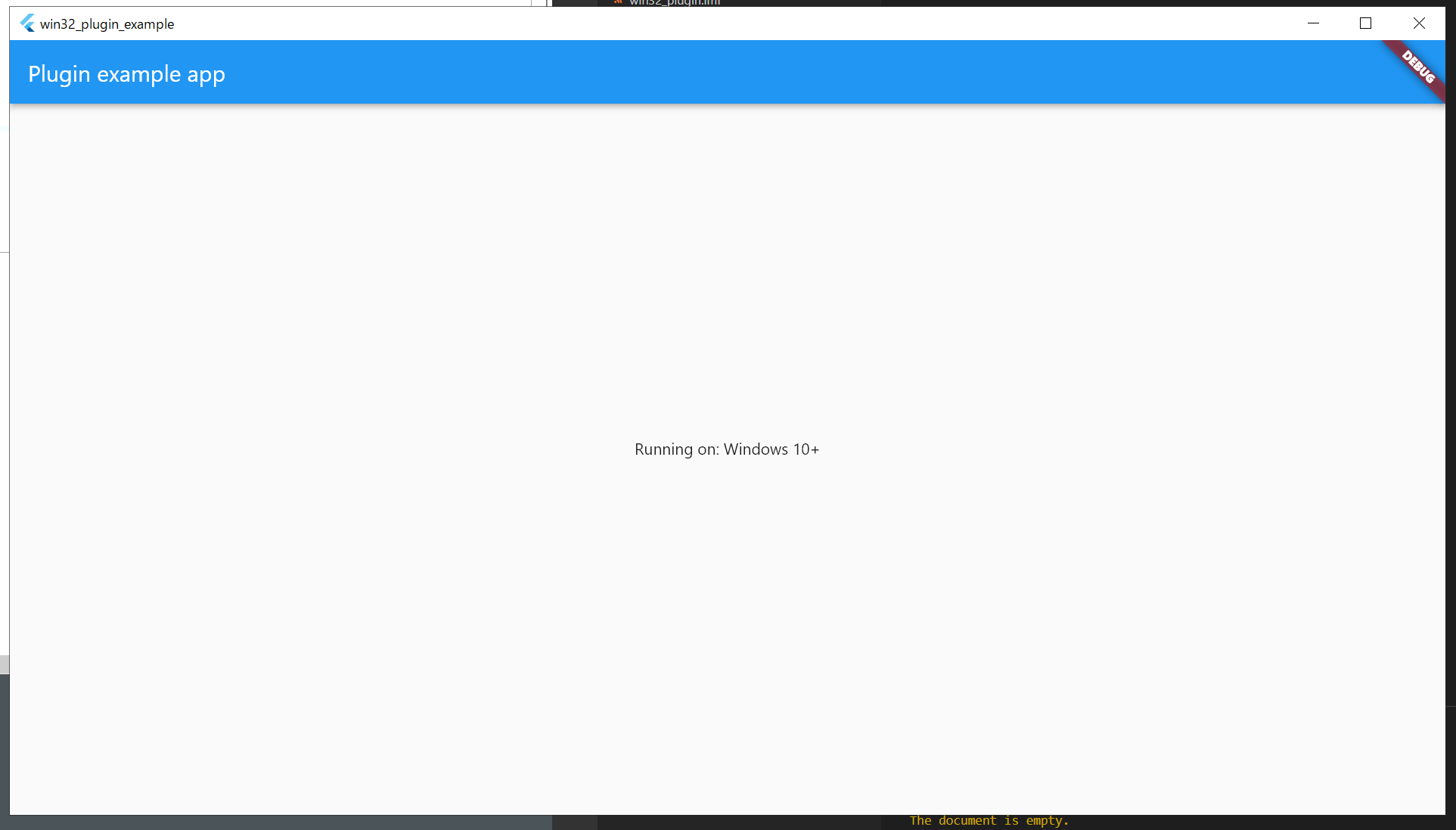This screenshot has height=830, width=1456.
Task: Click empty blue app bar area
Action: (x=756, y=73)
